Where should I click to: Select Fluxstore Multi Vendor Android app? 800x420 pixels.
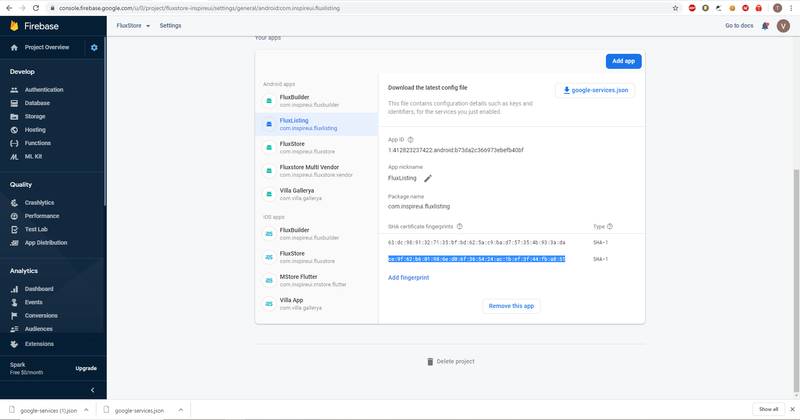coord(316,171)
